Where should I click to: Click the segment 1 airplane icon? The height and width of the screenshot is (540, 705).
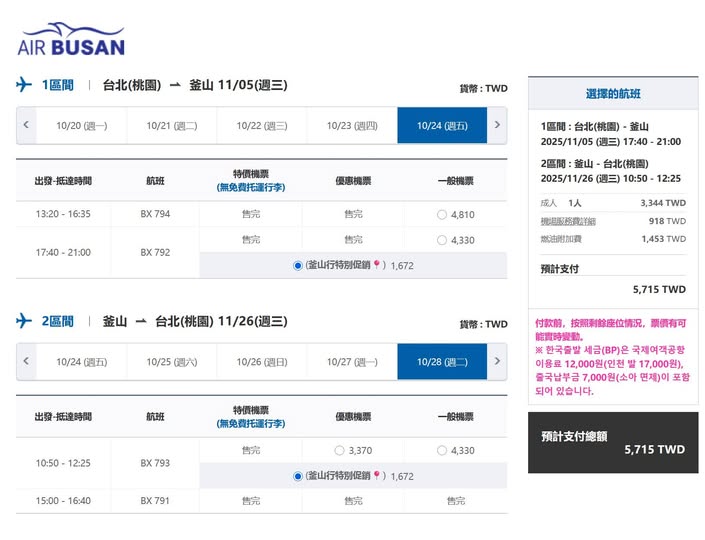click(x=25, y=85)
